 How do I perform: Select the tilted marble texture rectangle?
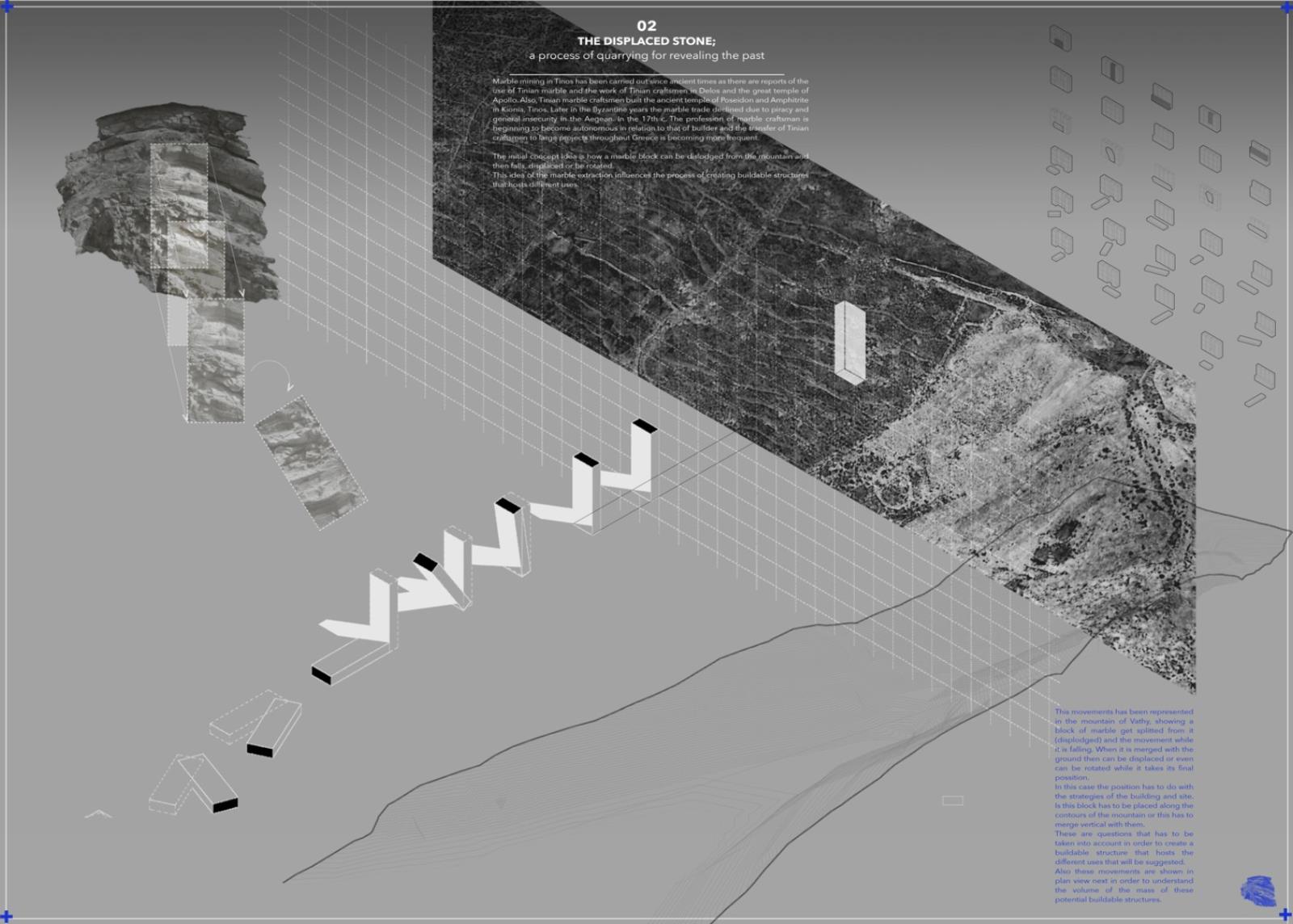click(x=310, y=463)
